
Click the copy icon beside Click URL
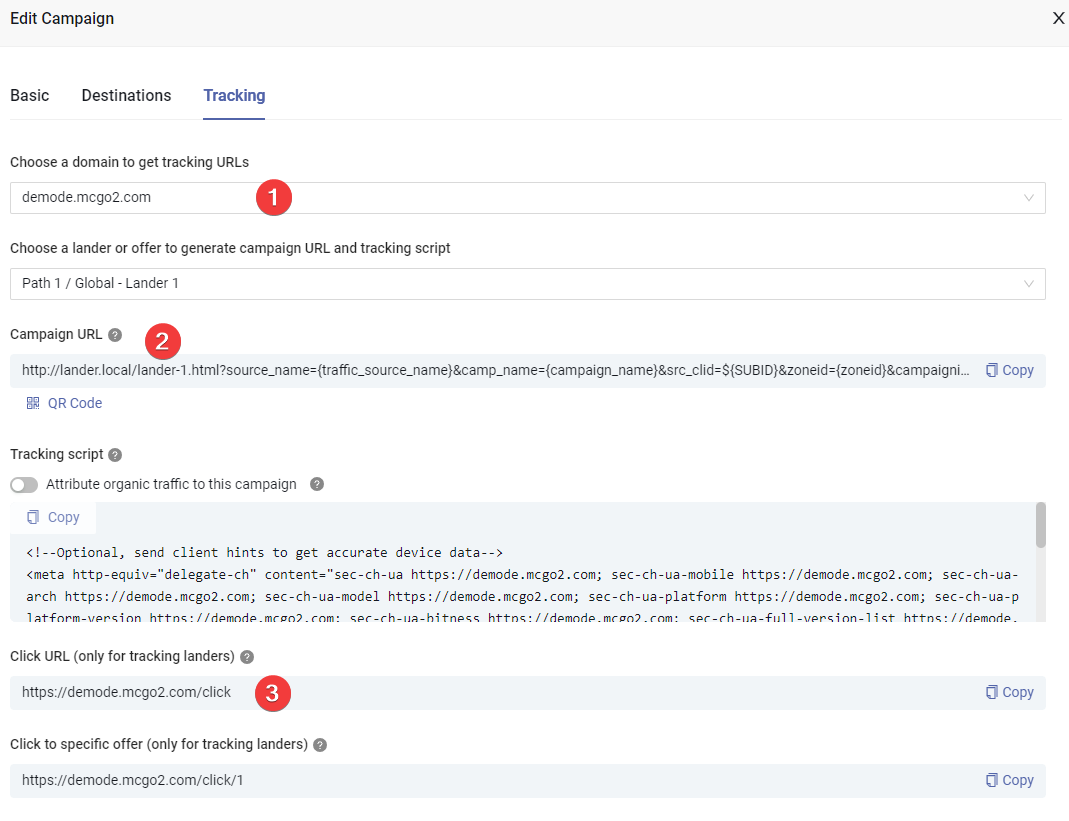pyautogui.click(x=992, y=692)
